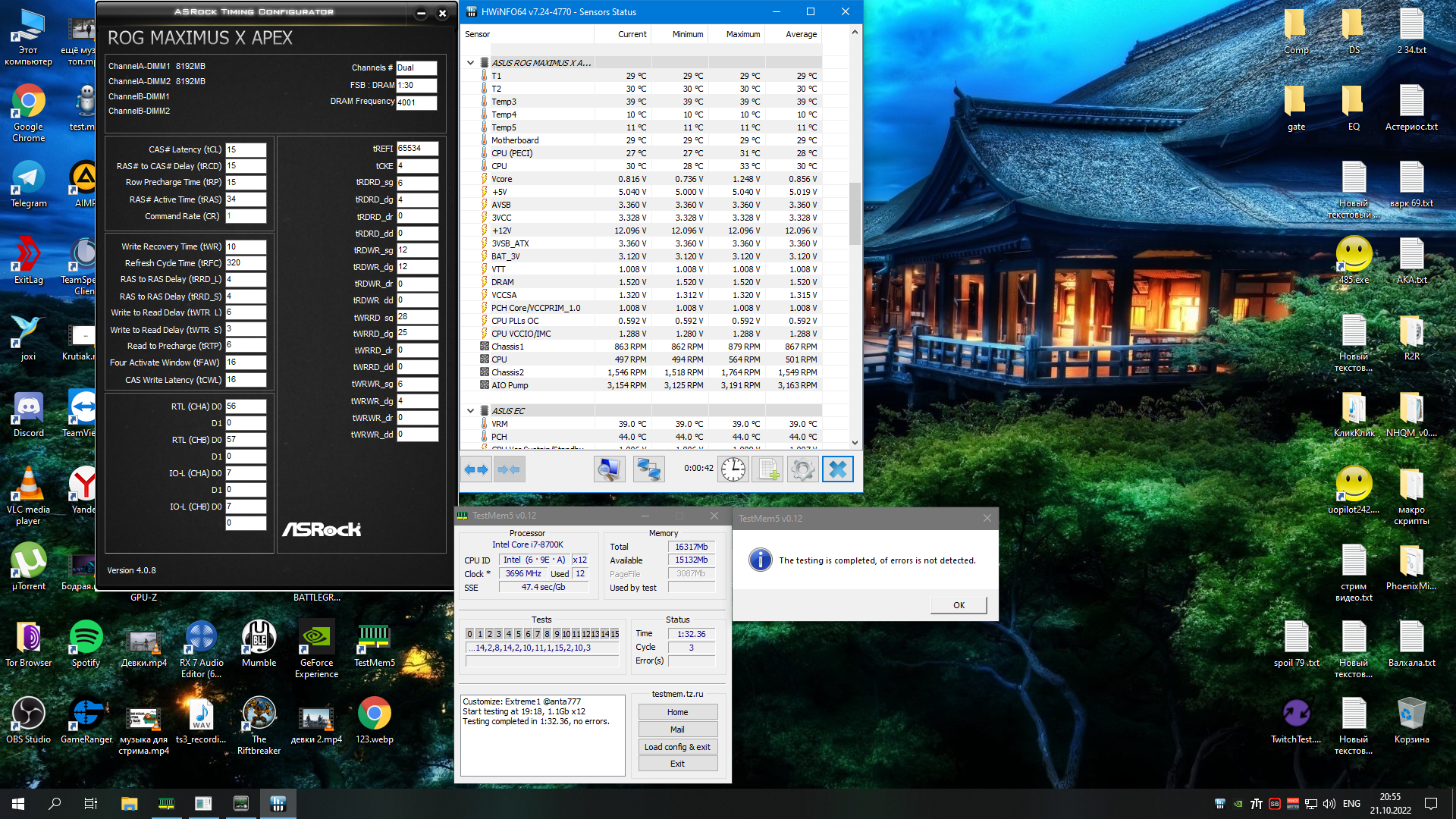The width and height of the screenshot is (1456, 819).
Task: Click the expand window arrows icon in HWiNFO
Action: pyautogui.click(x=476, y=469)
